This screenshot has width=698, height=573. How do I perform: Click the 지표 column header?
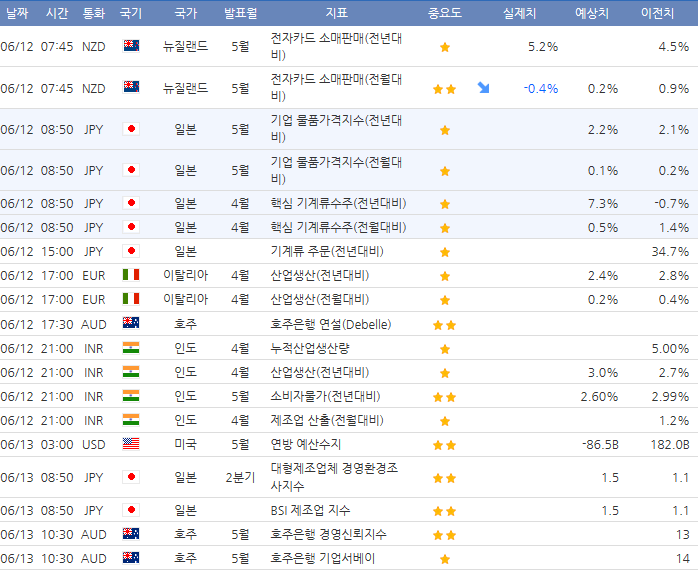(337, 13)
